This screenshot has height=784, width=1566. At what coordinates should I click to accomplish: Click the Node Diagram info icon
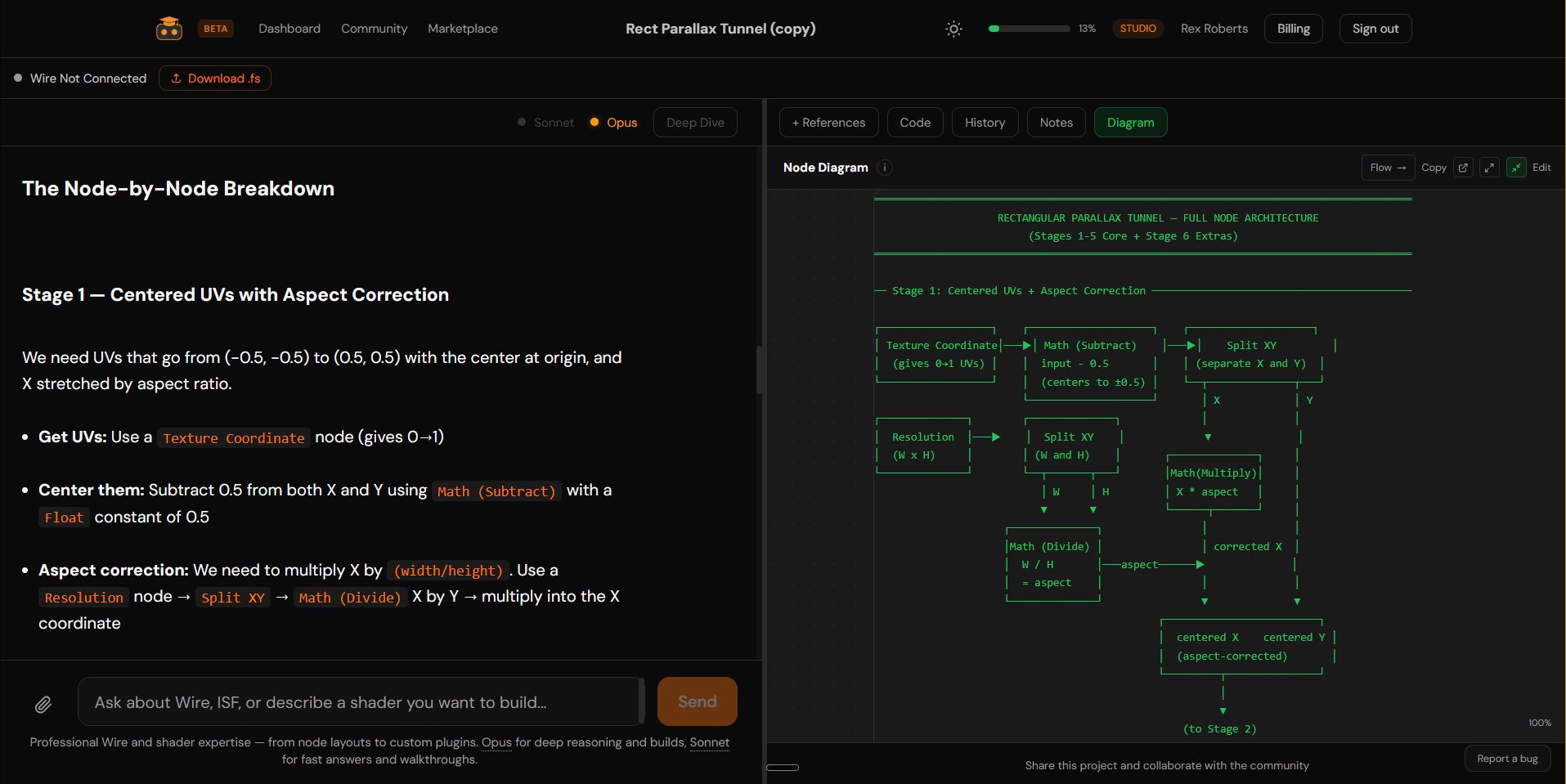[885, 168]
